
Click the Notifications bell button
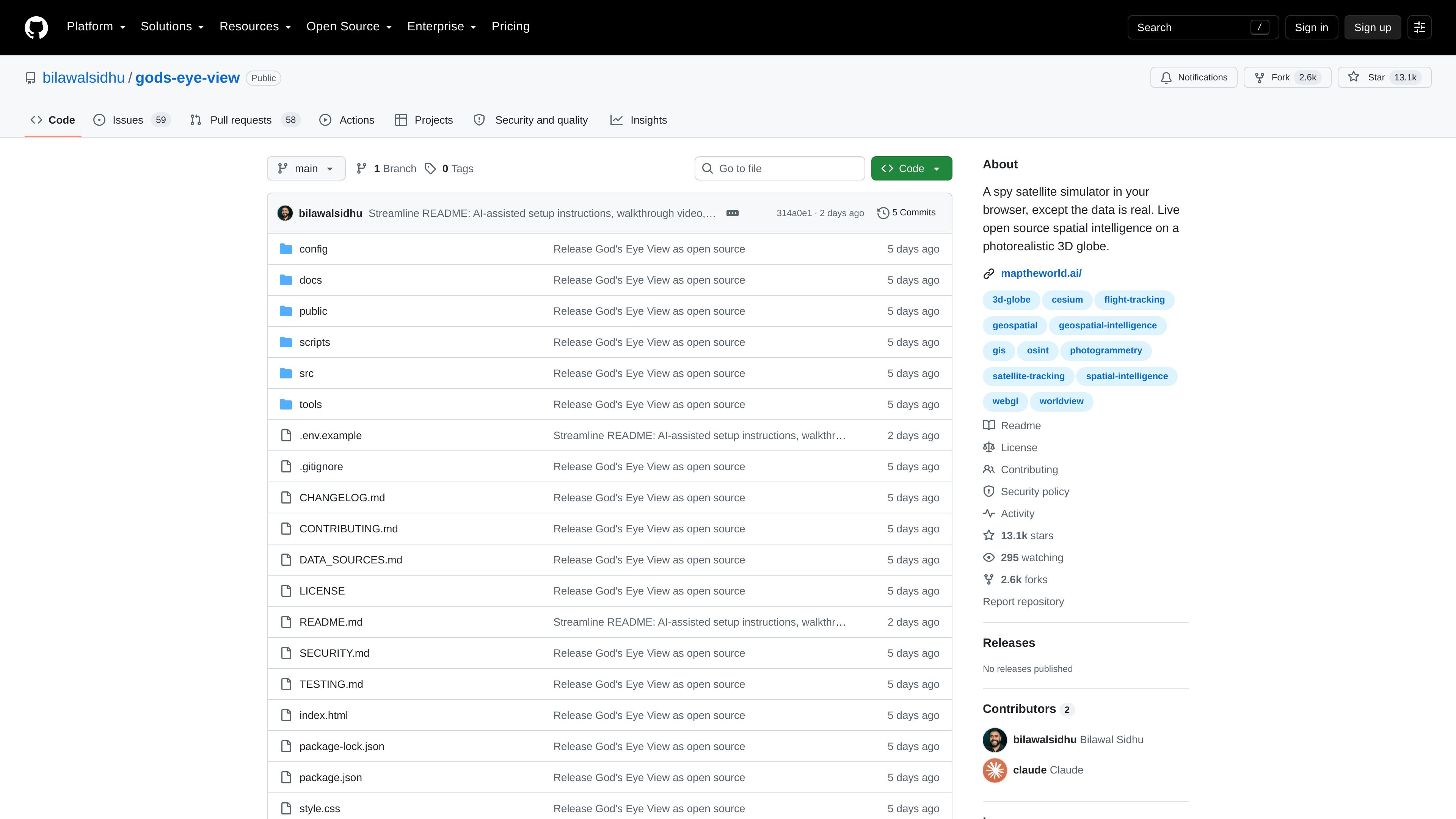(1193, 77)
